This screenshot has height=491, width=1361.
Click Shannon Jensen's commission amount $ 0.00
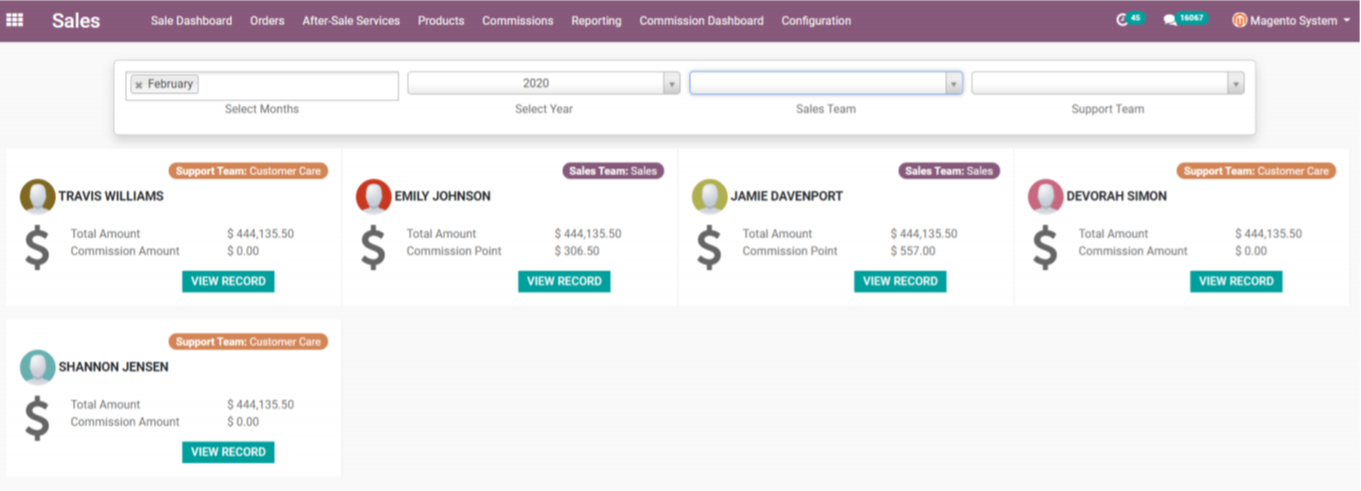(243, 422)
